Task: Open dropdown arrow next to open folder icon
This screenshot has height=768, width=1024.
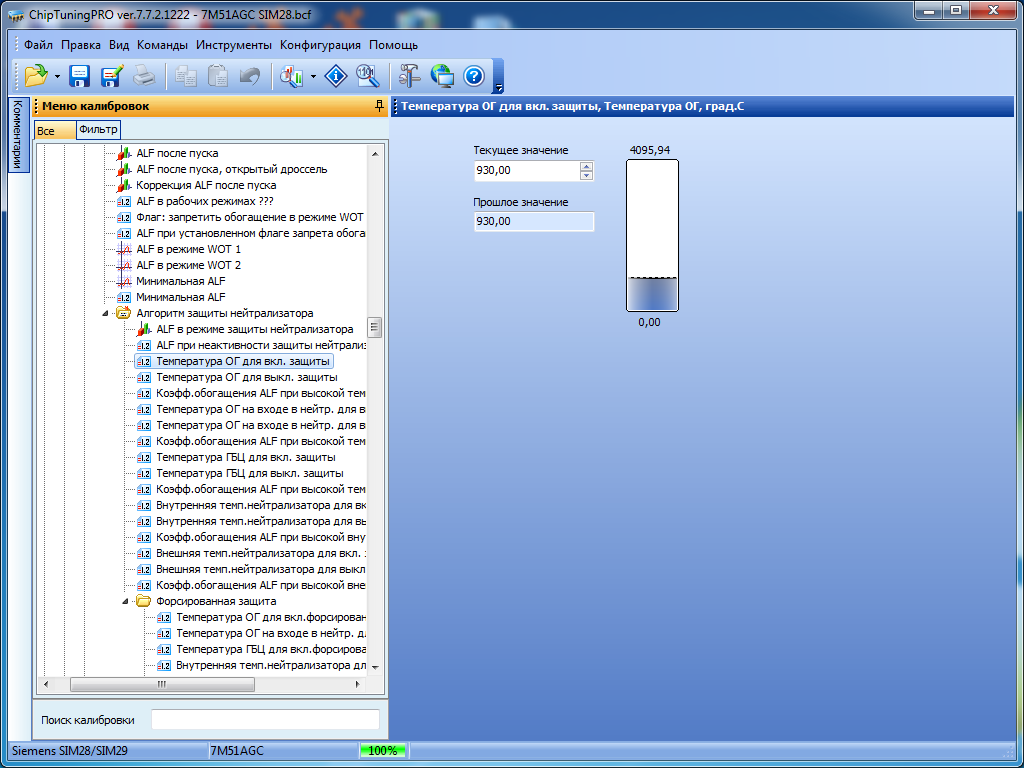Action: coord(58,76)
